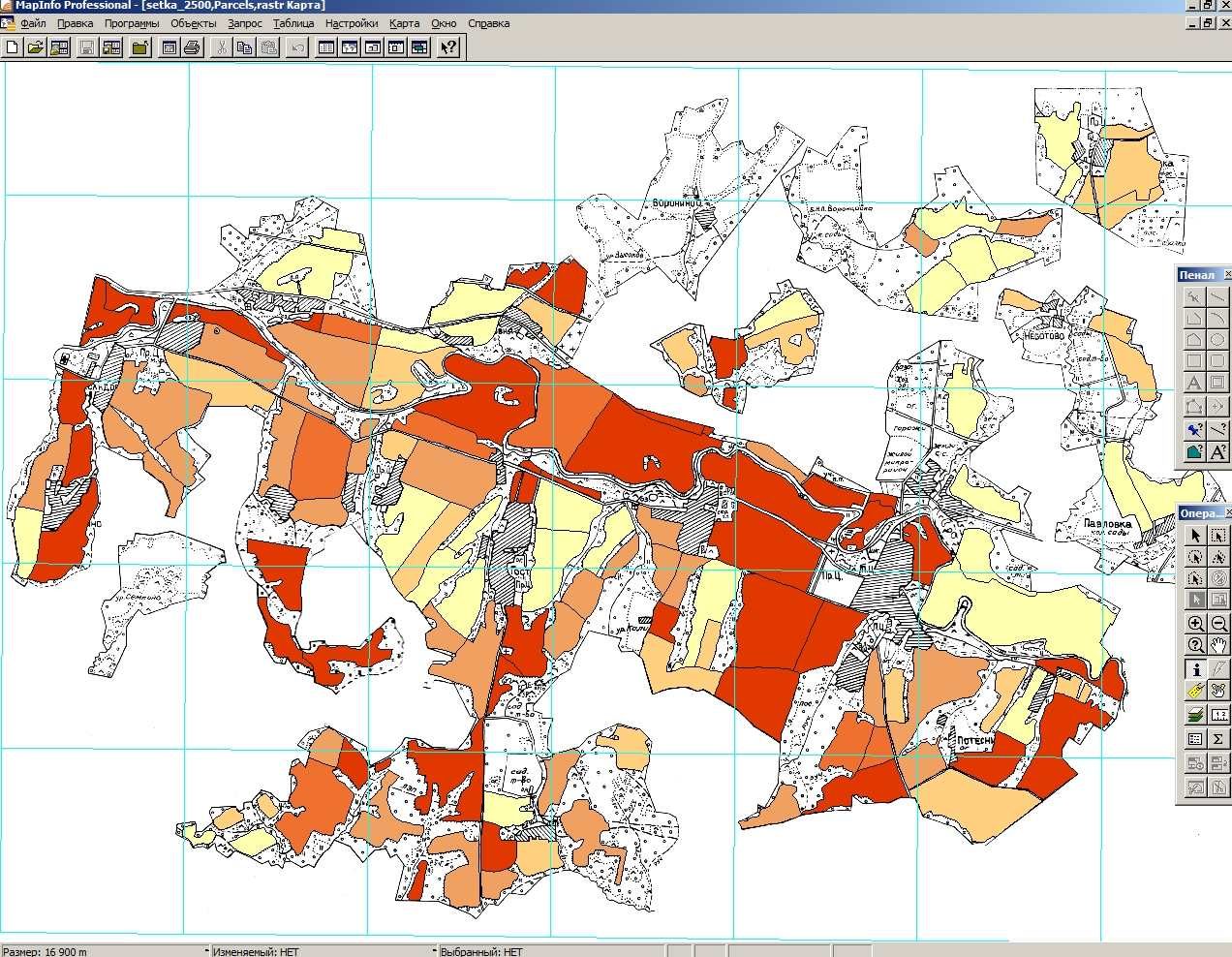Open the Изменяемый layer selector in status bar

pos(323,950)
